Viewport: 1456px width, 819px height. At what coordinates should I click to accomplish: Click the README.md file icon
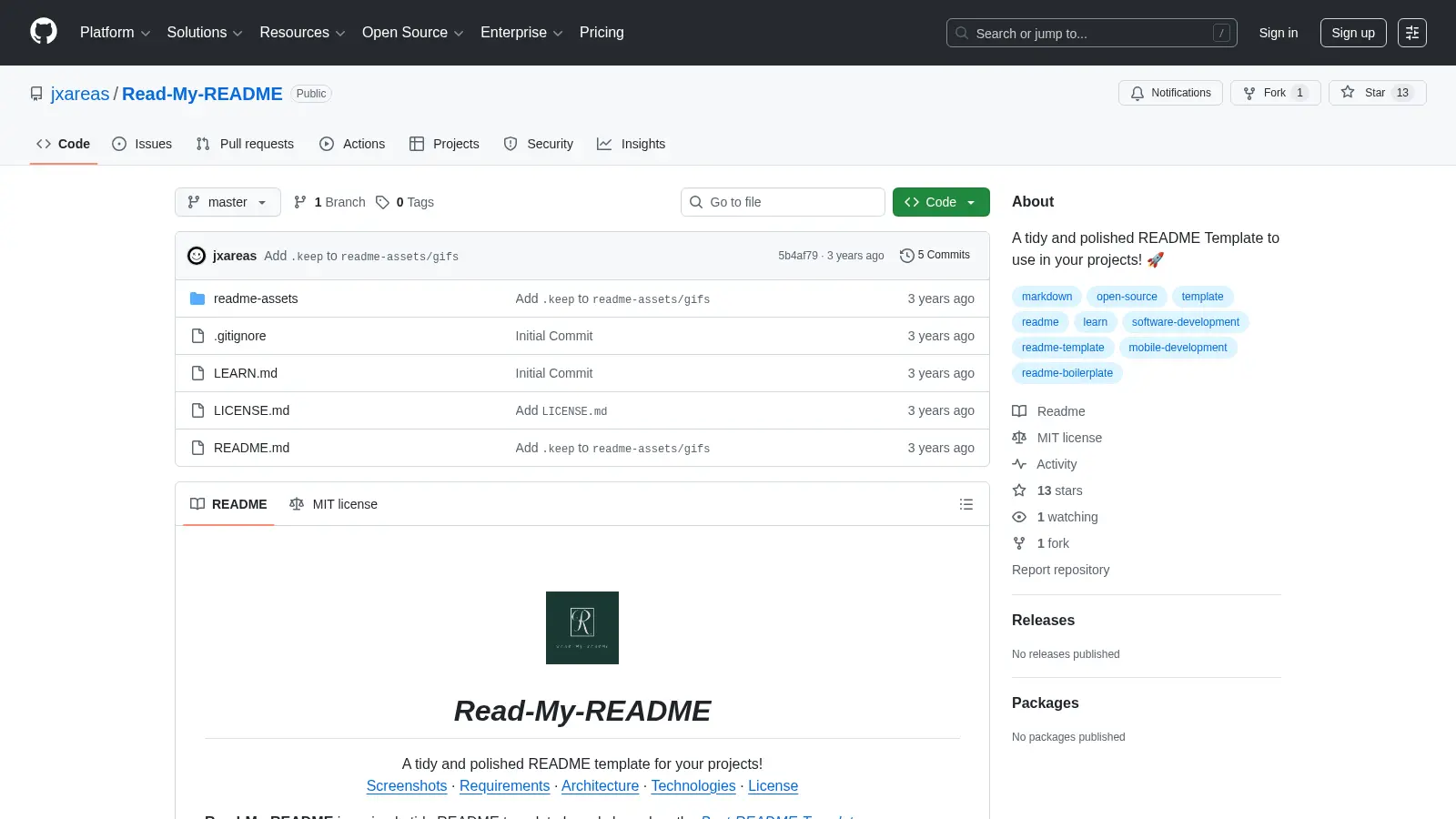pos(197,448)
